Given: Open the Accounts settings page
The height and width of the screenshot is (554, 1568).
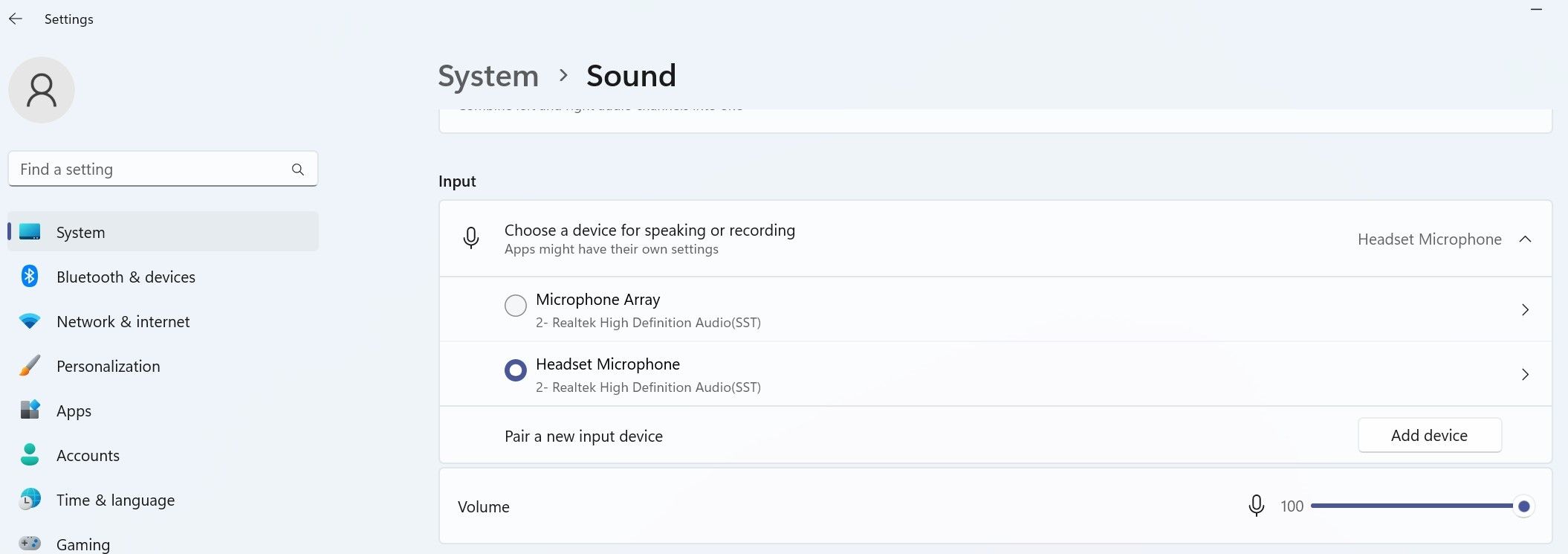Looking at the screenshot, I should click(88, 455).
